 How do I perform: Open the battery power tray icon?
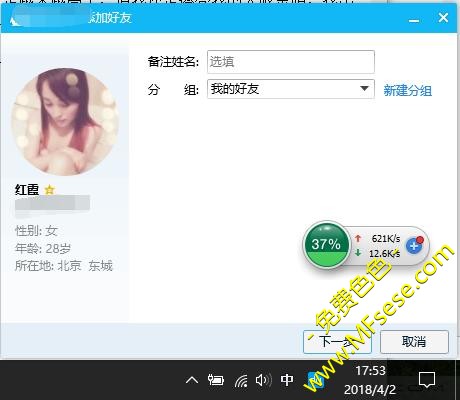pyautogui.click(x=216, y=380)
